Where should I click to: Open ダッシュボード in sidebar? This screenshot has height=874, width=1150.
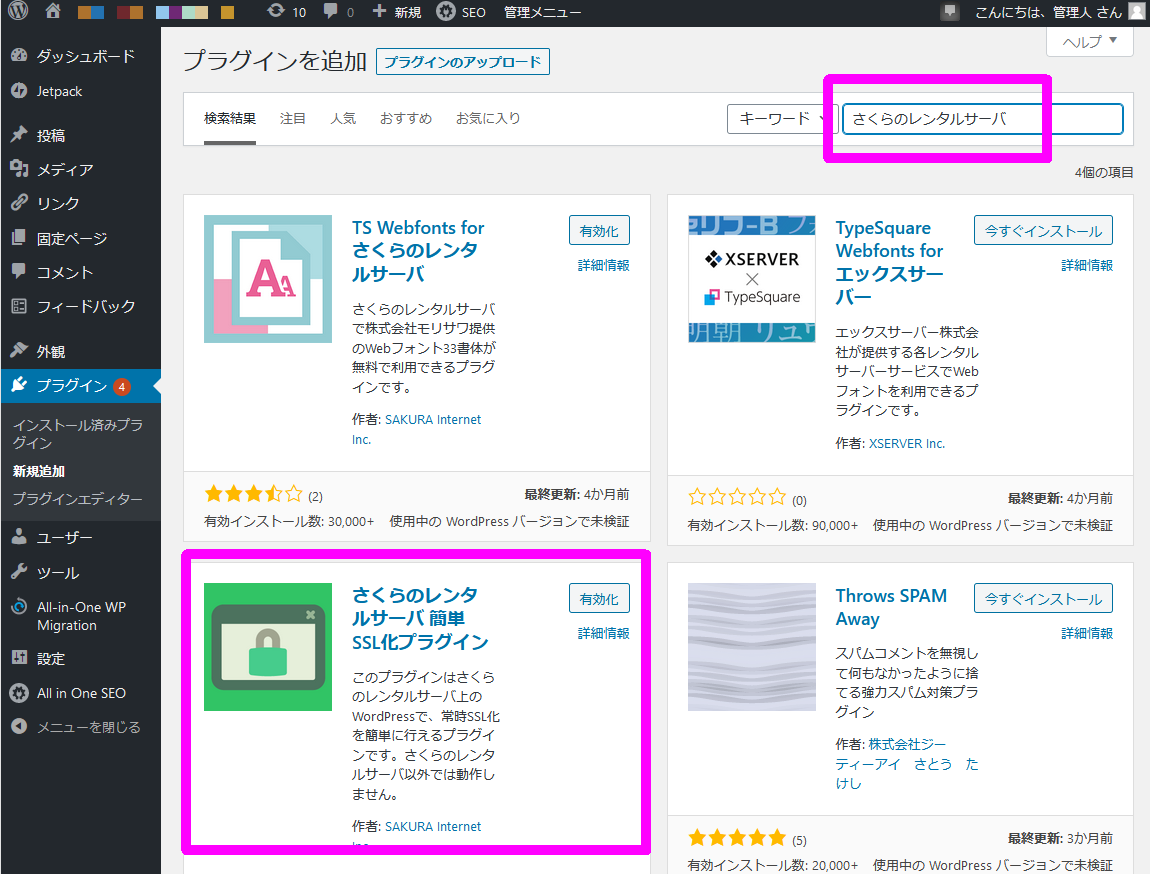(x=81, y=56)
